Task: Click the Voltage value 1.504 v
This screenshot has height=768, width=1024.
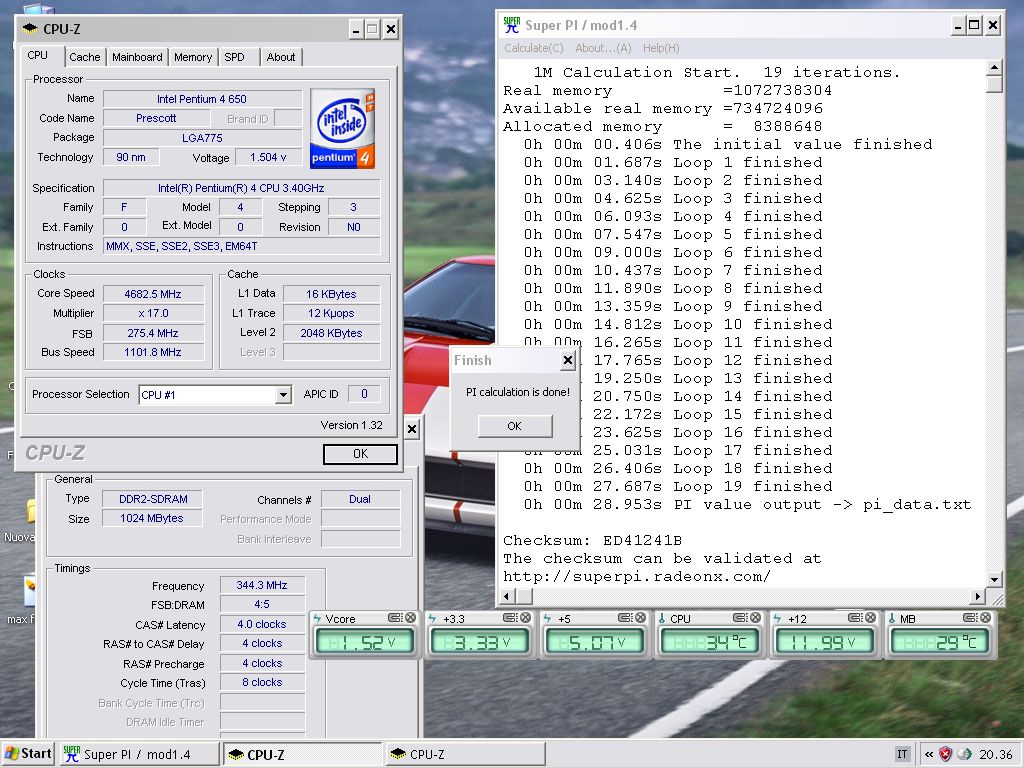Action: 268,157
